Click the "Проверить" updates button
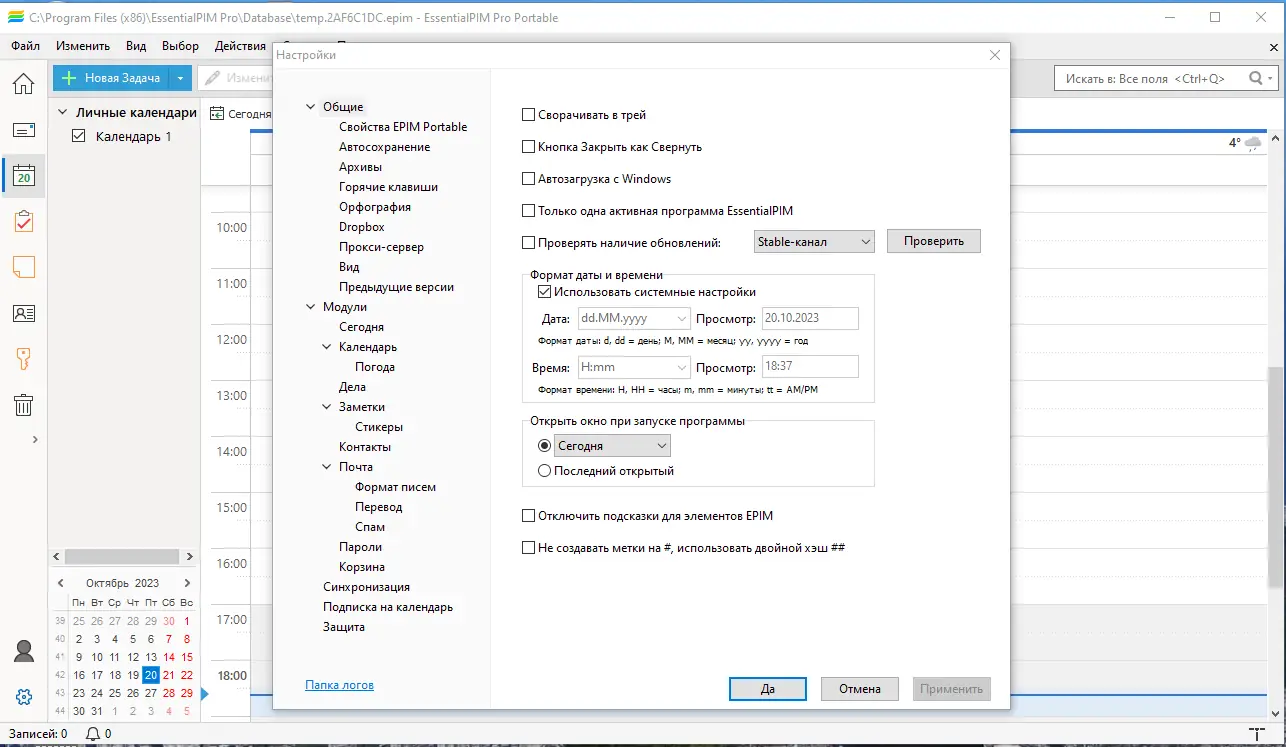Image resolution: width=1286 pixels, height=747 pixels. point(934,241)
